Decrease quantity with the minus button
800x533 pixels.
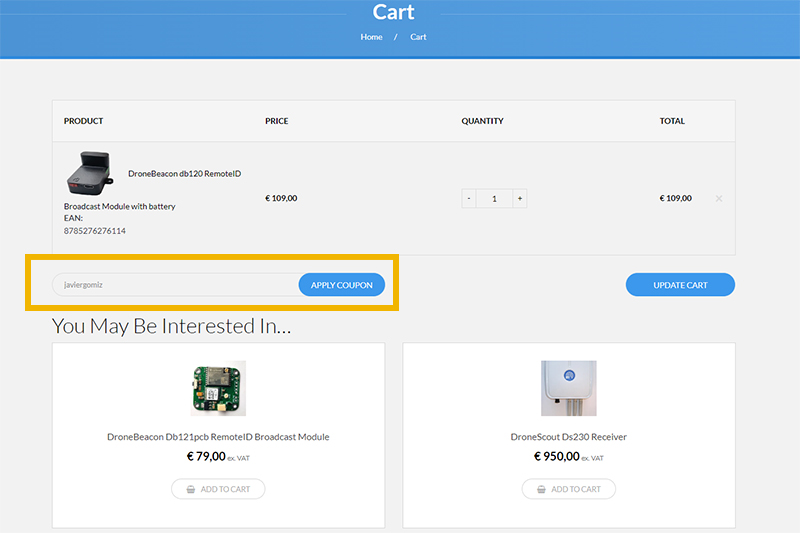coord(469,199)
